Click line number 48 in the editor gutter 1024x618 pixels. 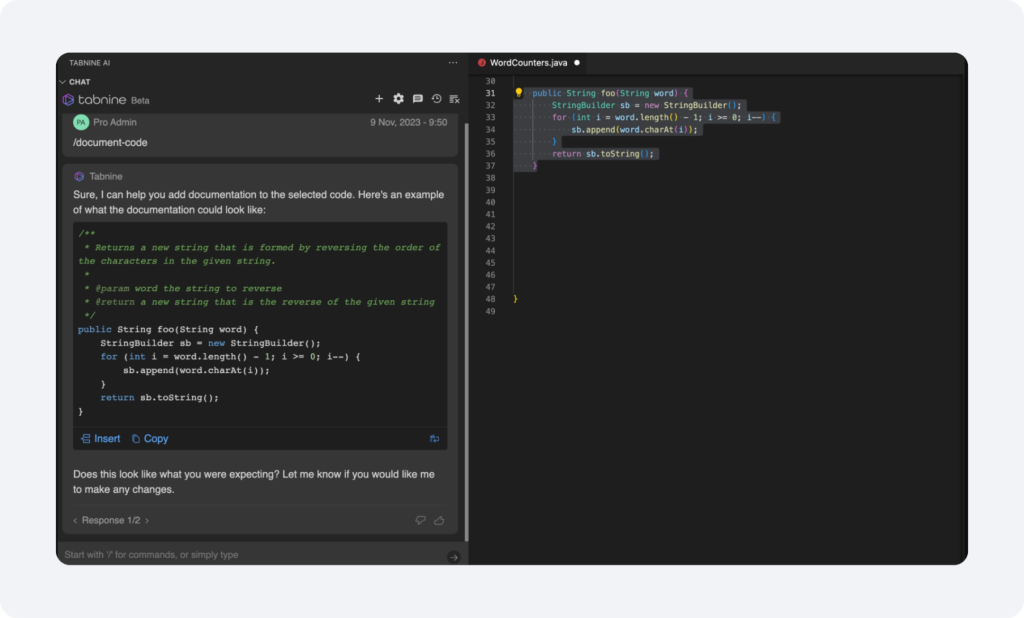coord(490,299)
